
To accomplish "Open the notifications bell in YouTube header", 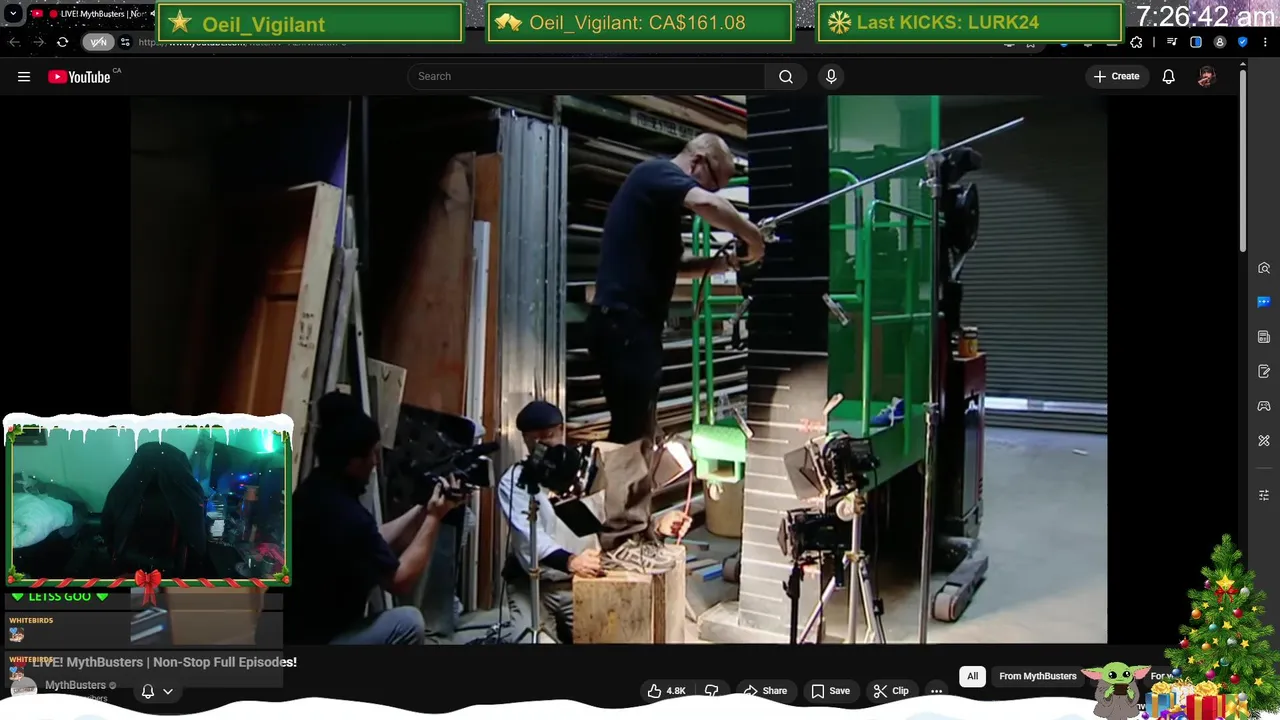I will click(x=1168, y=76).
